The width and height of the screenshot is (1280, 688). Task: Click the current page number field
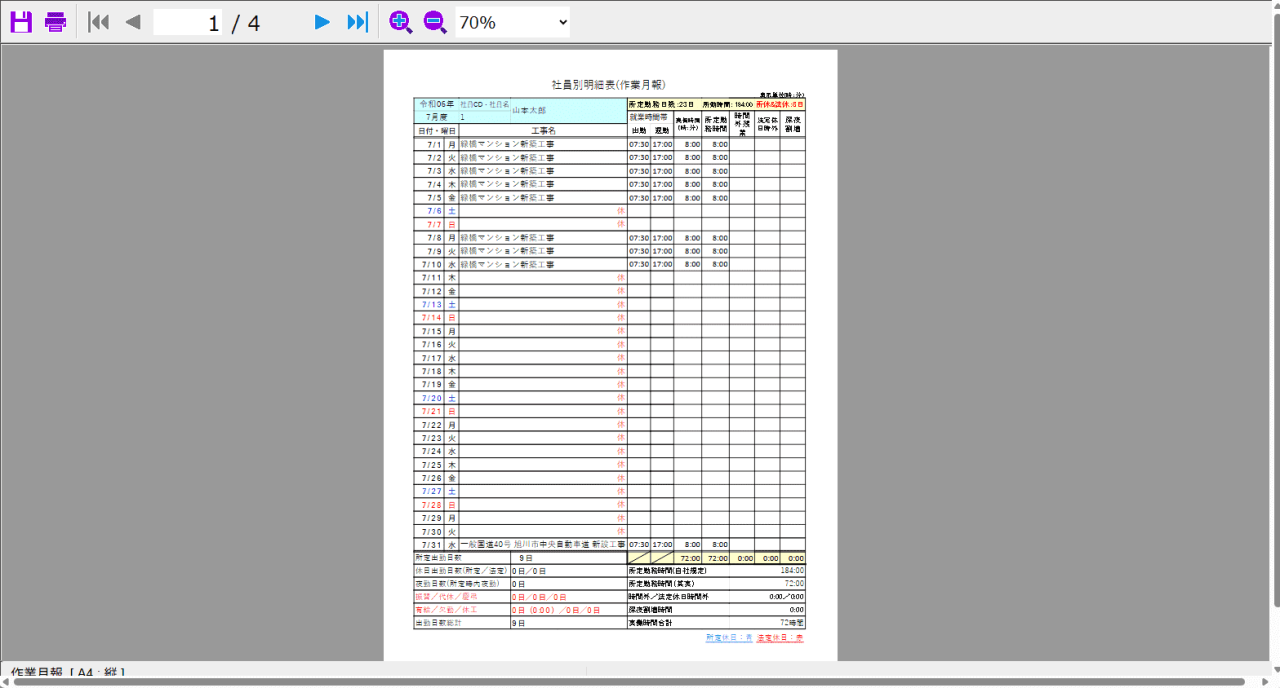[188, 22]
